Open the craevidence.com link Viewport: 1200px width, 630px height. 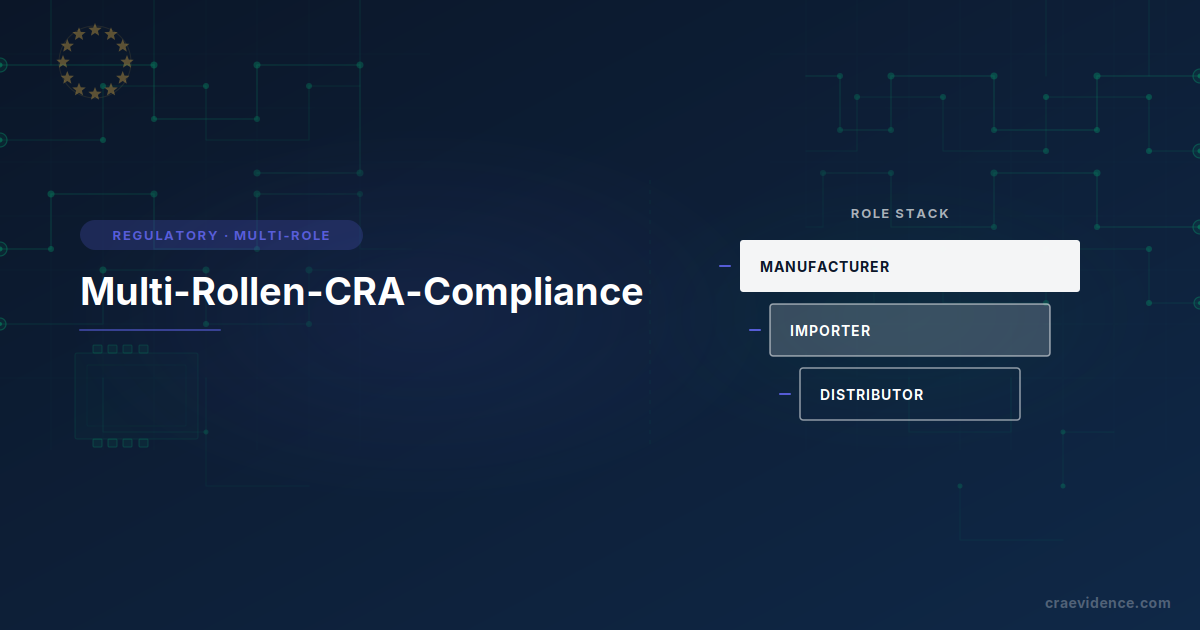click(x=1107, y=603)
